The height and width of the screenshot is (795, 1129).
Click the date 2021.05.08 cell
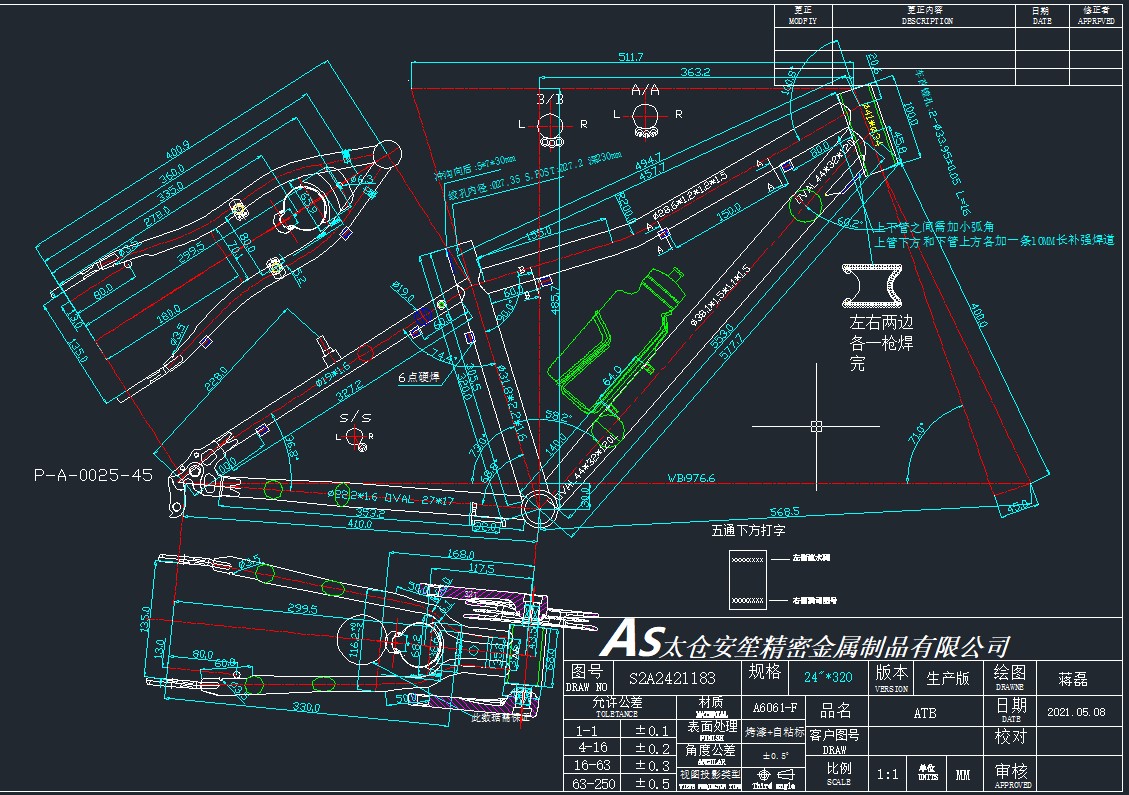coord(1075,712)
